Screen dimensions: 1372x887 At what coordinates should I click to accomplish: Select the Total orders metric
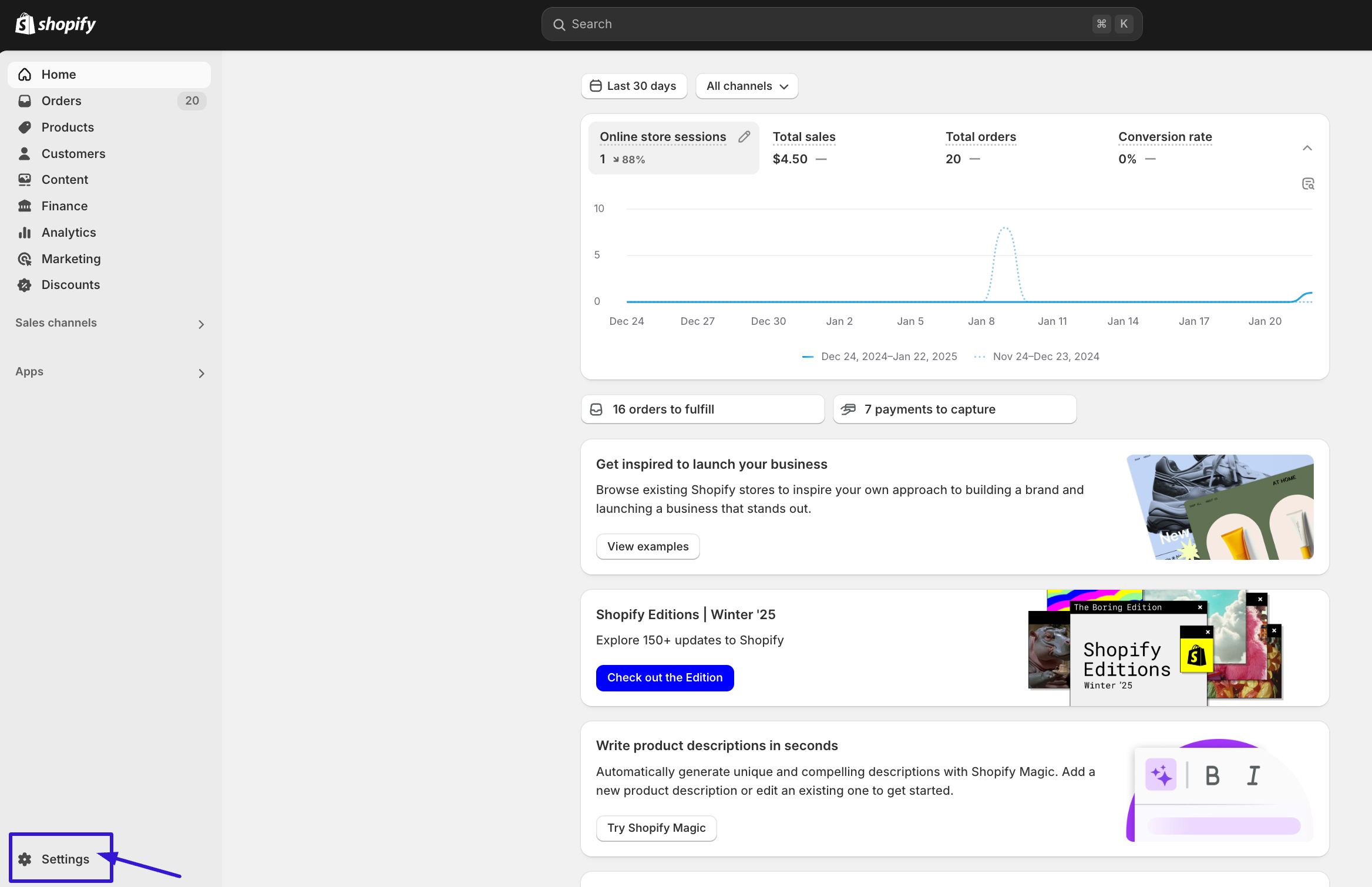[x=1020, y=148]
